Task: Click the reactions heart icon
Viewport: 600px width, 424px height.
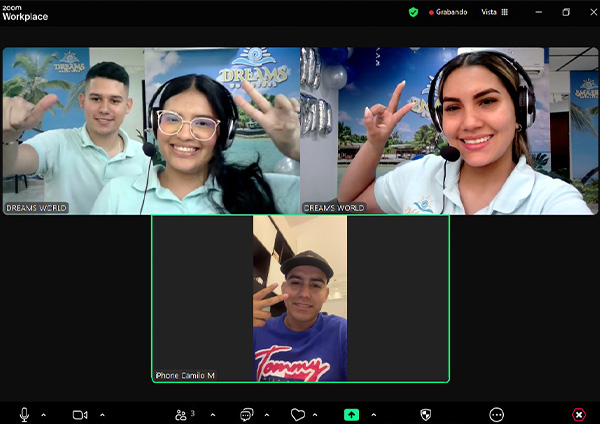Action: (297, 414)
